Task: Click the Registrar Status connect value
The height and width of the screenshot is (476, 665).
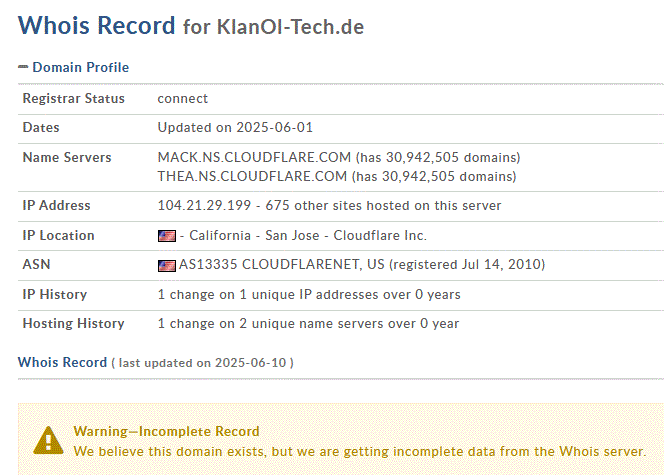Action: click(x=182, y=98)
